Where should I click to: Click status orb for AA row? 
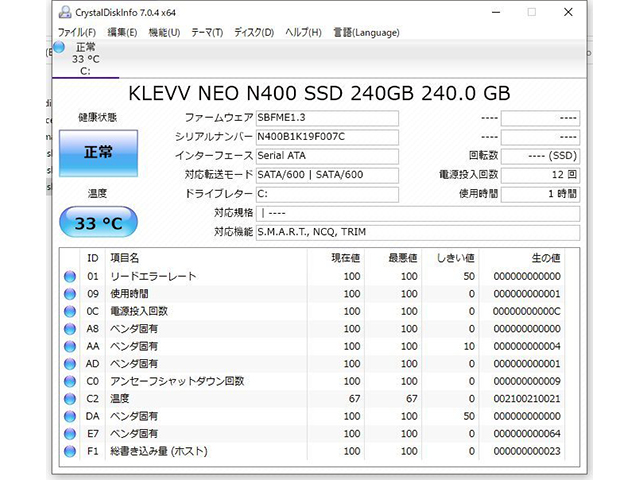coord(70,346)
